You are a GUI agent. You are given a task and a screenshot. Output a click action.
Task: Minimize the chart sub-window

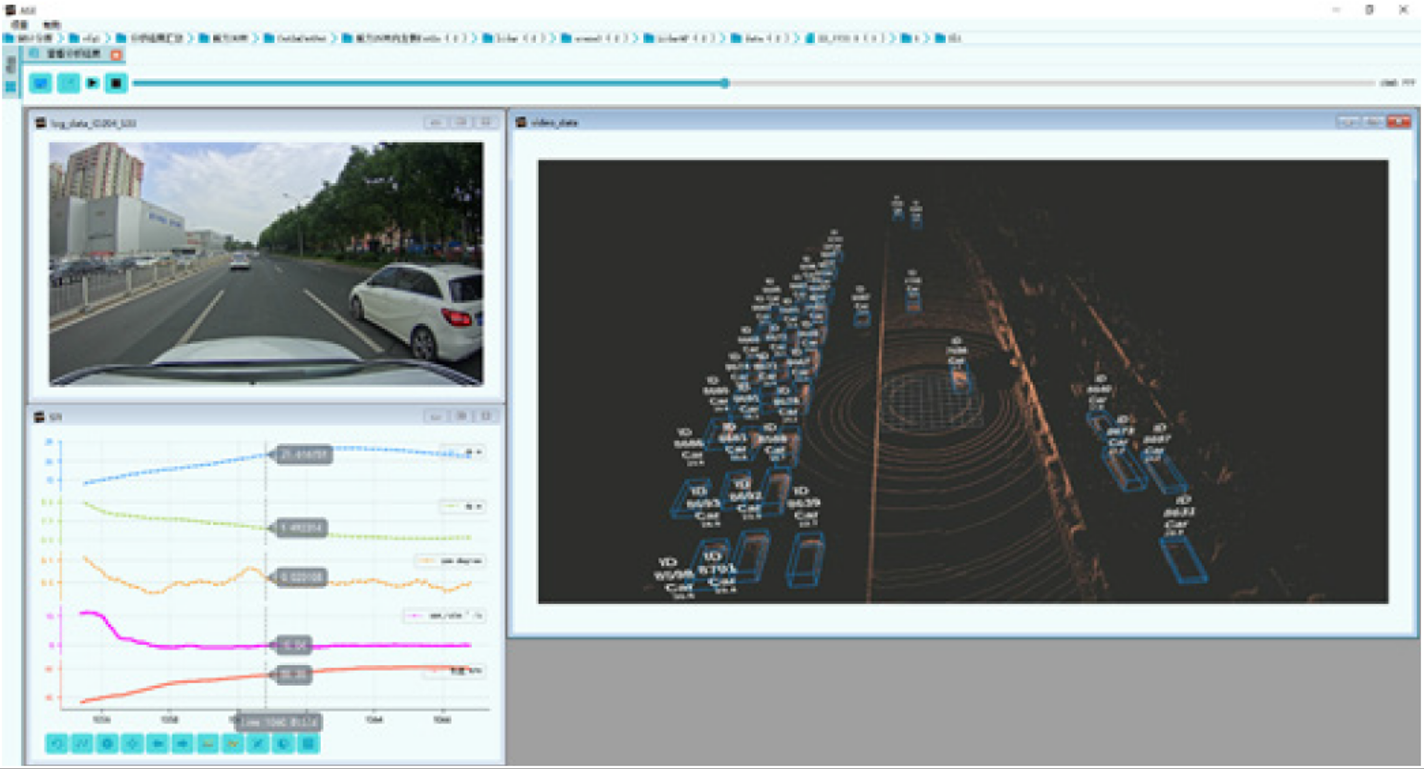(435, 416)
